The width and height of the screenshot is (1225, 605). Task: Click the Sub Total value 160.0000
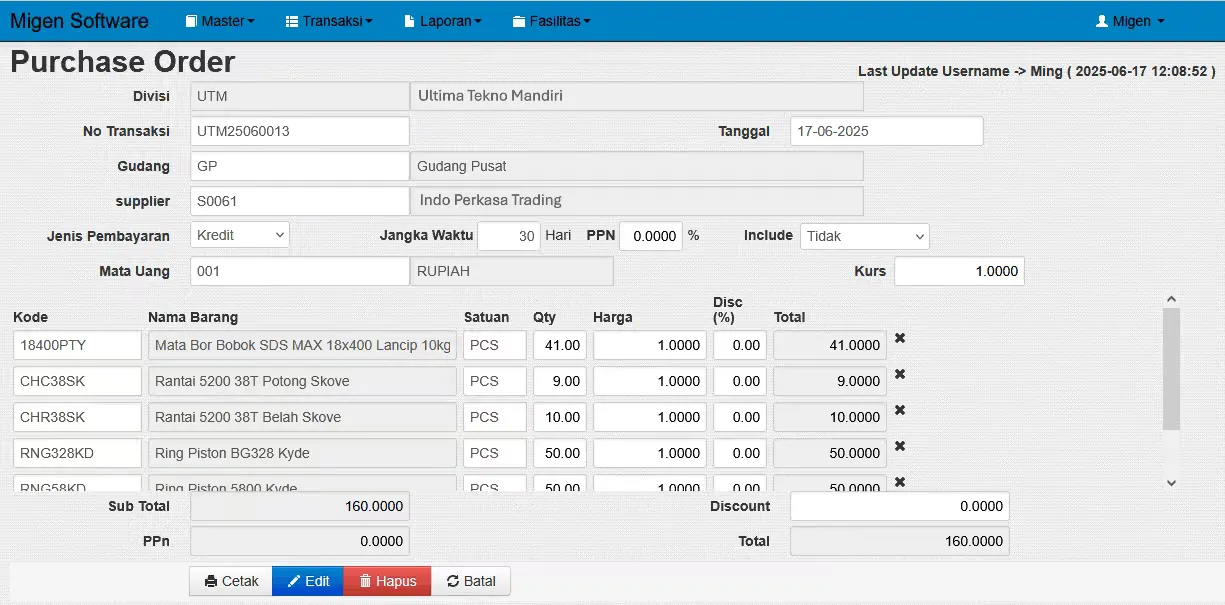tap(300, 506)
